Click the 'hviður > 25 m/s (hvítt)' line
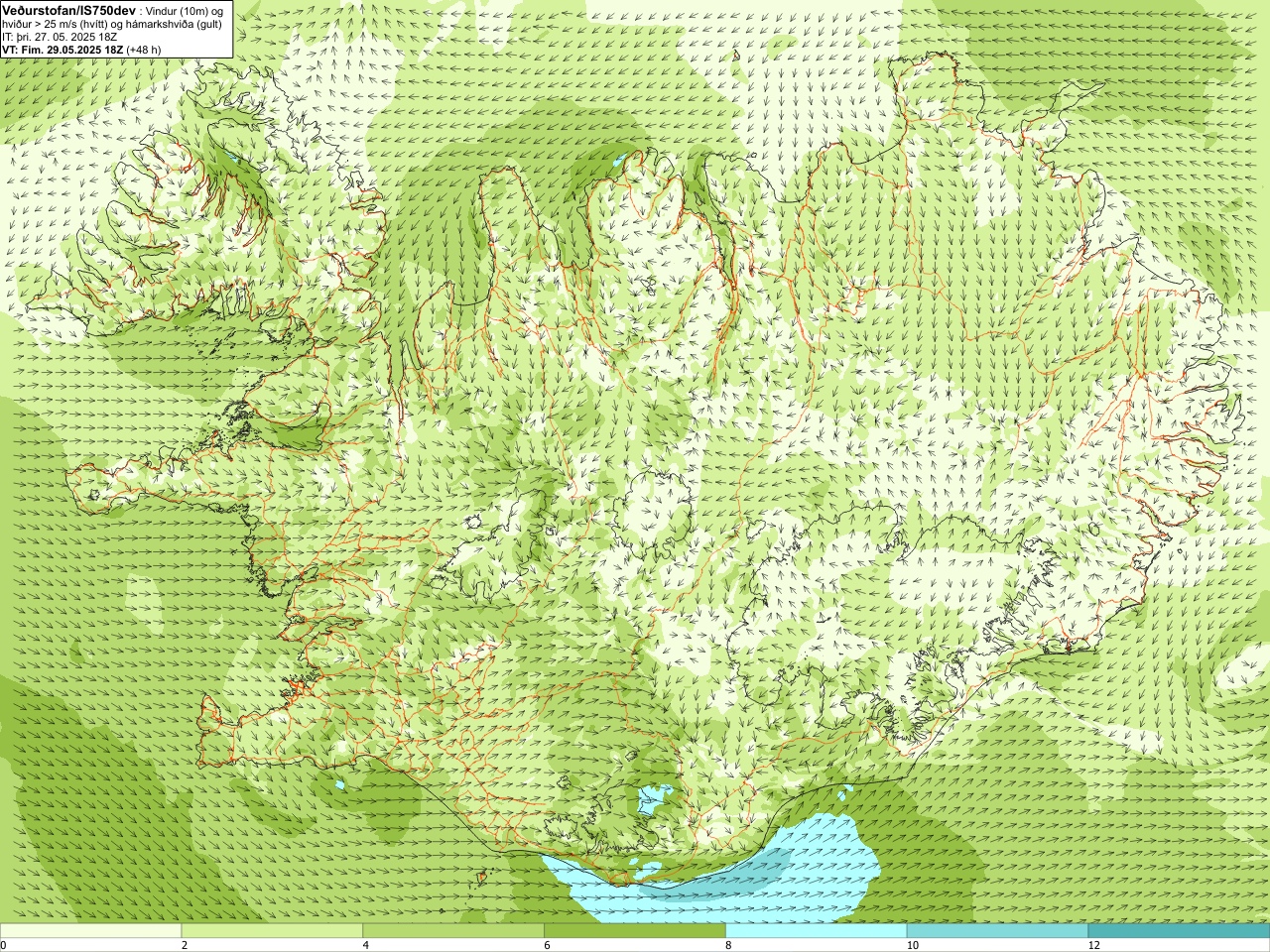The image size is (1270, 952). (x=113, y=24)
